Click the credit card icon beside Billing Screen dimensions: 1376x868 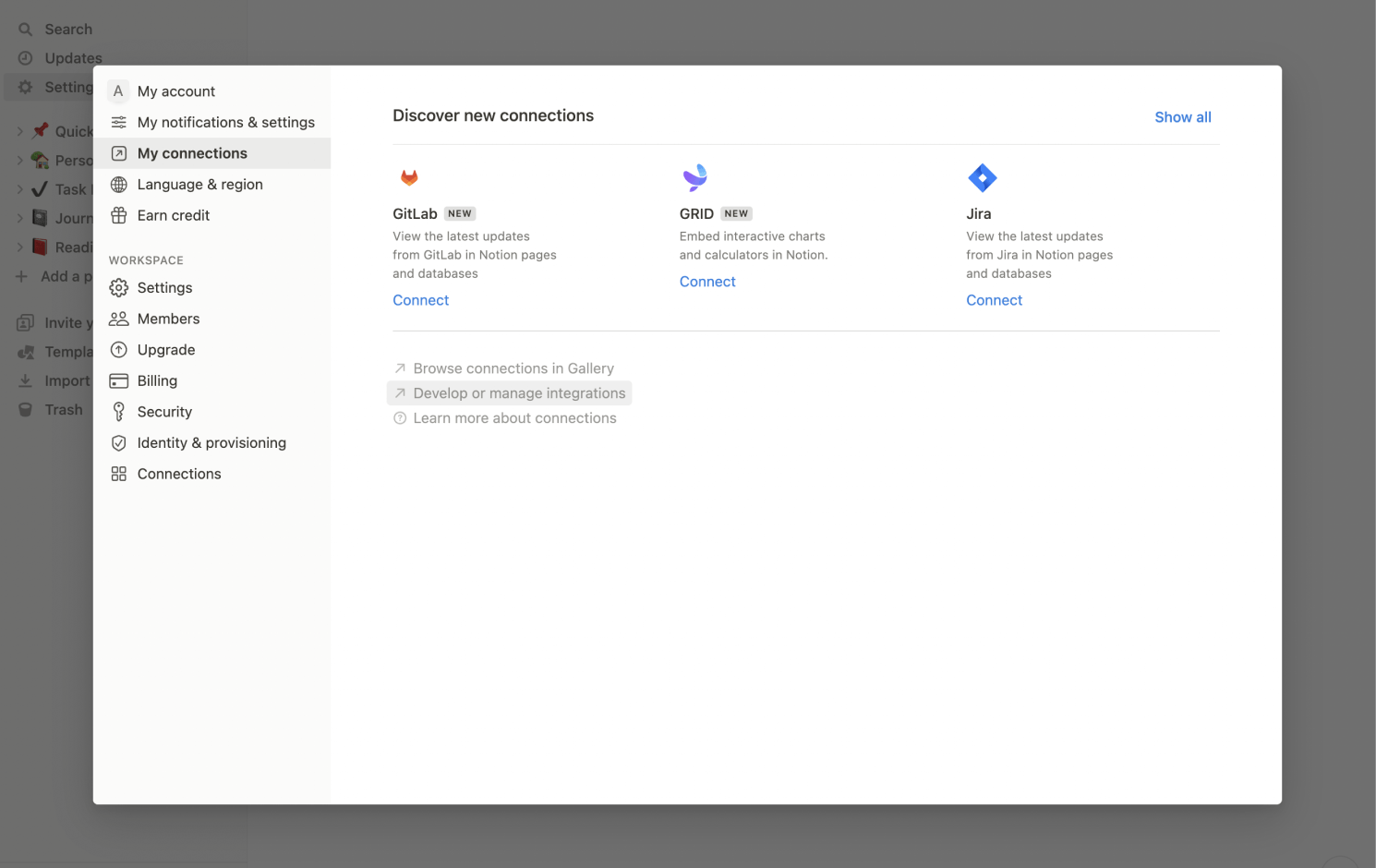pos(118,380)
